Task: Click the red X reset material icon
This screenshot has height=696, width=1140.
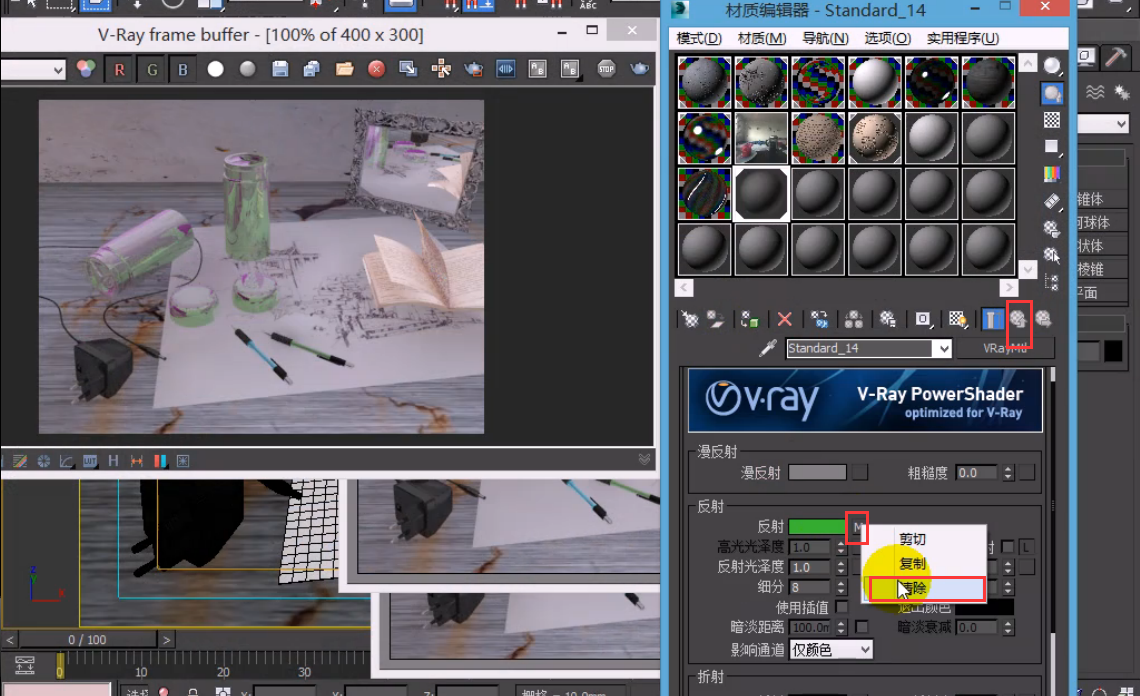Action: pyautogui.click(x=784, y=319)
